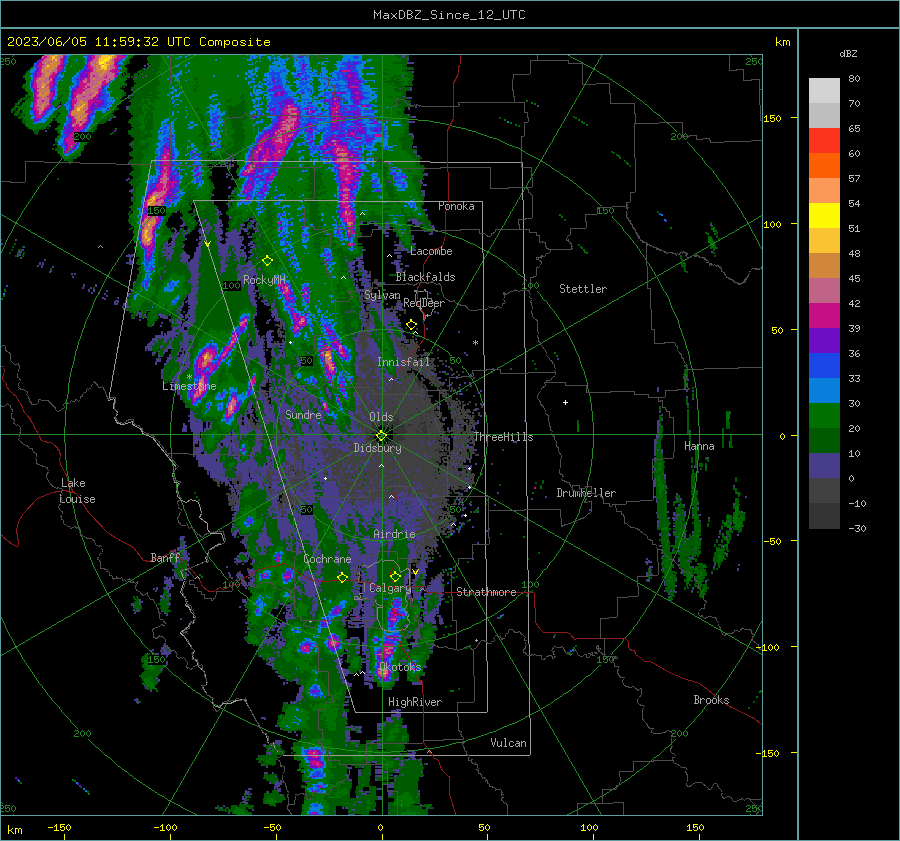Click the 80 value on the dBZ legend
900x841 pixels.
point(854,79)
